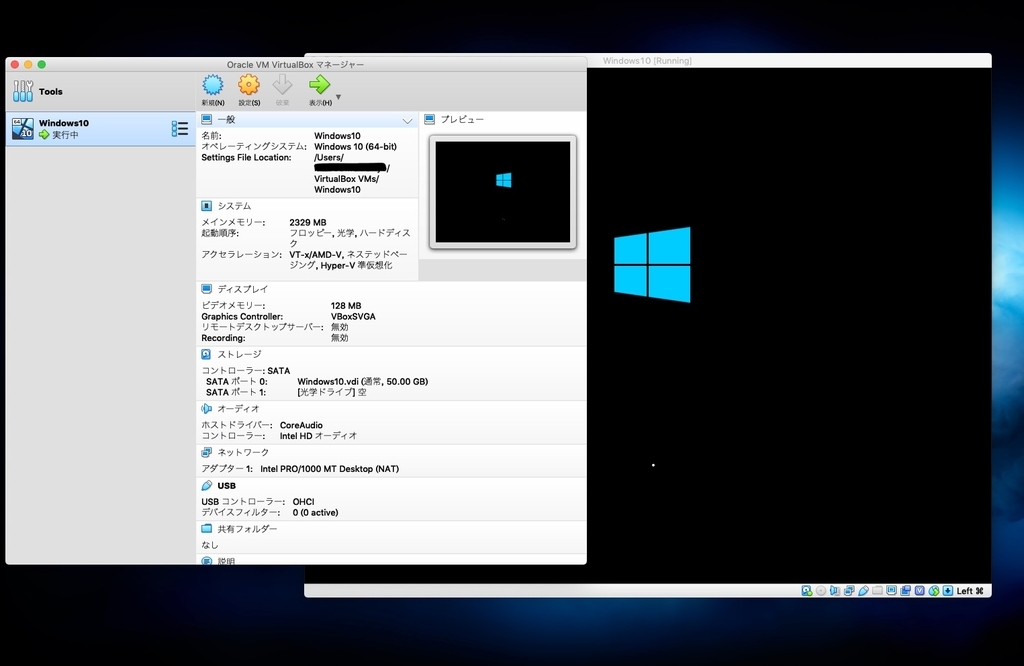The width and height of the screenshot is (1024, 666).
Task: Open the 一般 general settings header
Action: click(226, 119)
